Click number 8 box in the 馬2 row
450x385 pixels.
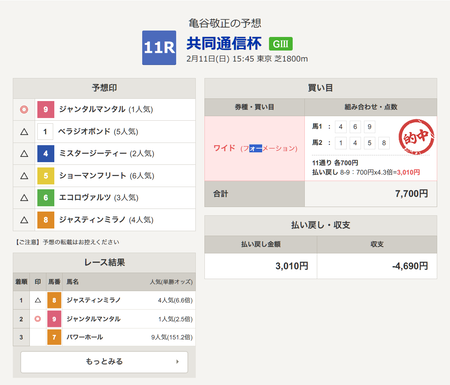click(384, 143)
